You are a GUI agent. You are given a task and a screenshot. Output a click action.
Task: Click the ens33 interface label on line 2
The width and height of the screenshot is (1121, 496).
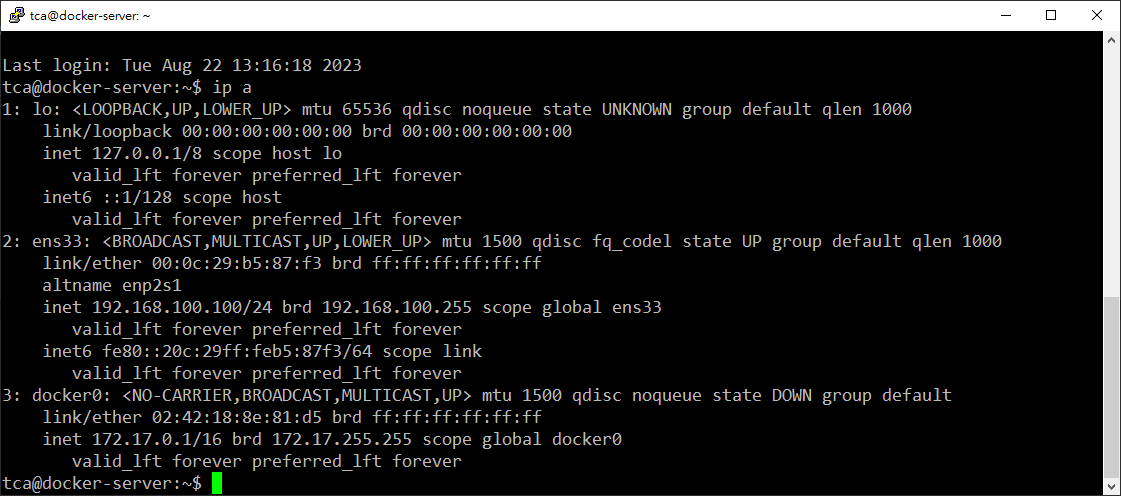coord(58,242)
